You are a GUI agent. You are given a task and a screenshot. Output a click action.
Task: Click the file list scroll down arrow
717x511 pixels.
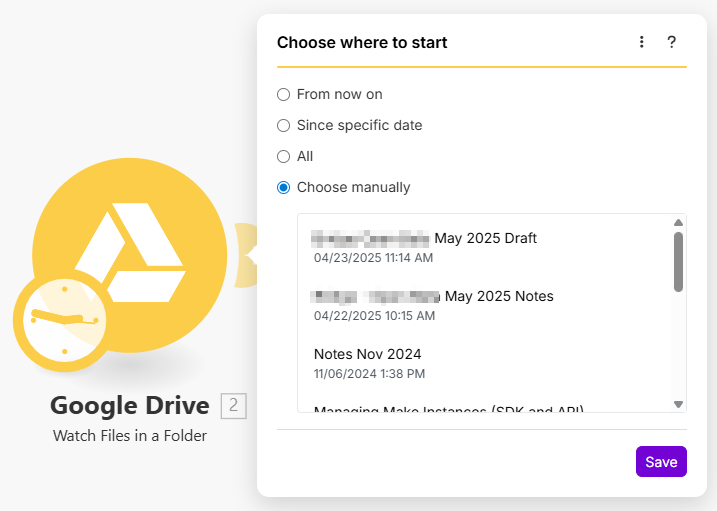pyautogui.click(x=678, y=404)
